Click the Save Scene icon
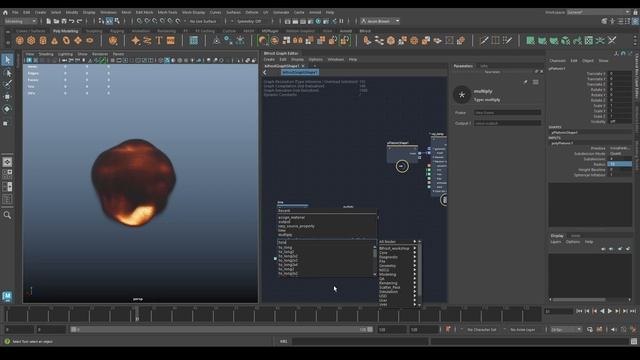This screenshot has height=360, width=640. [64, 21]
